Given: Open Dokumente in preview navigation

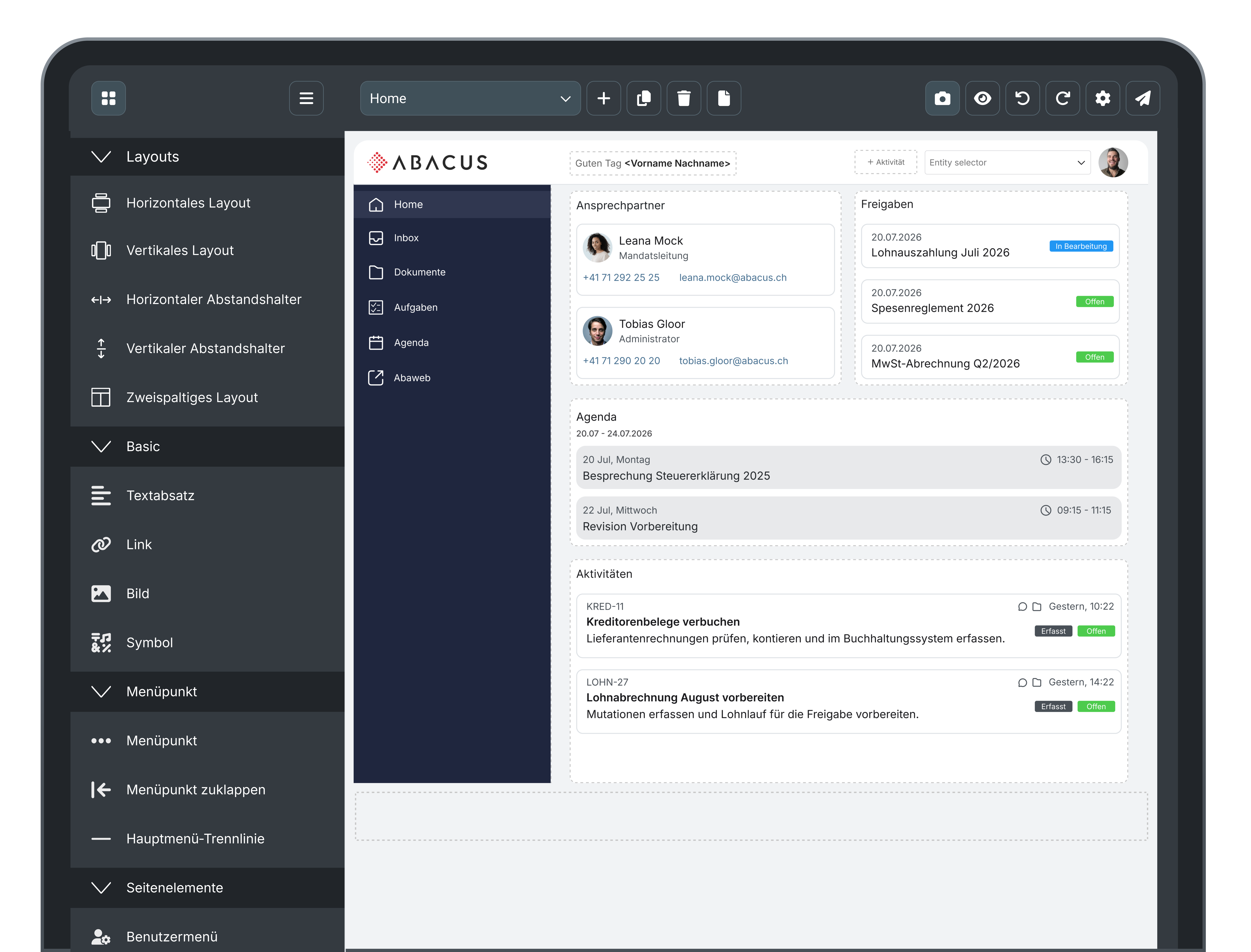Looking at the screenshot, I should (x=452, y=273).
